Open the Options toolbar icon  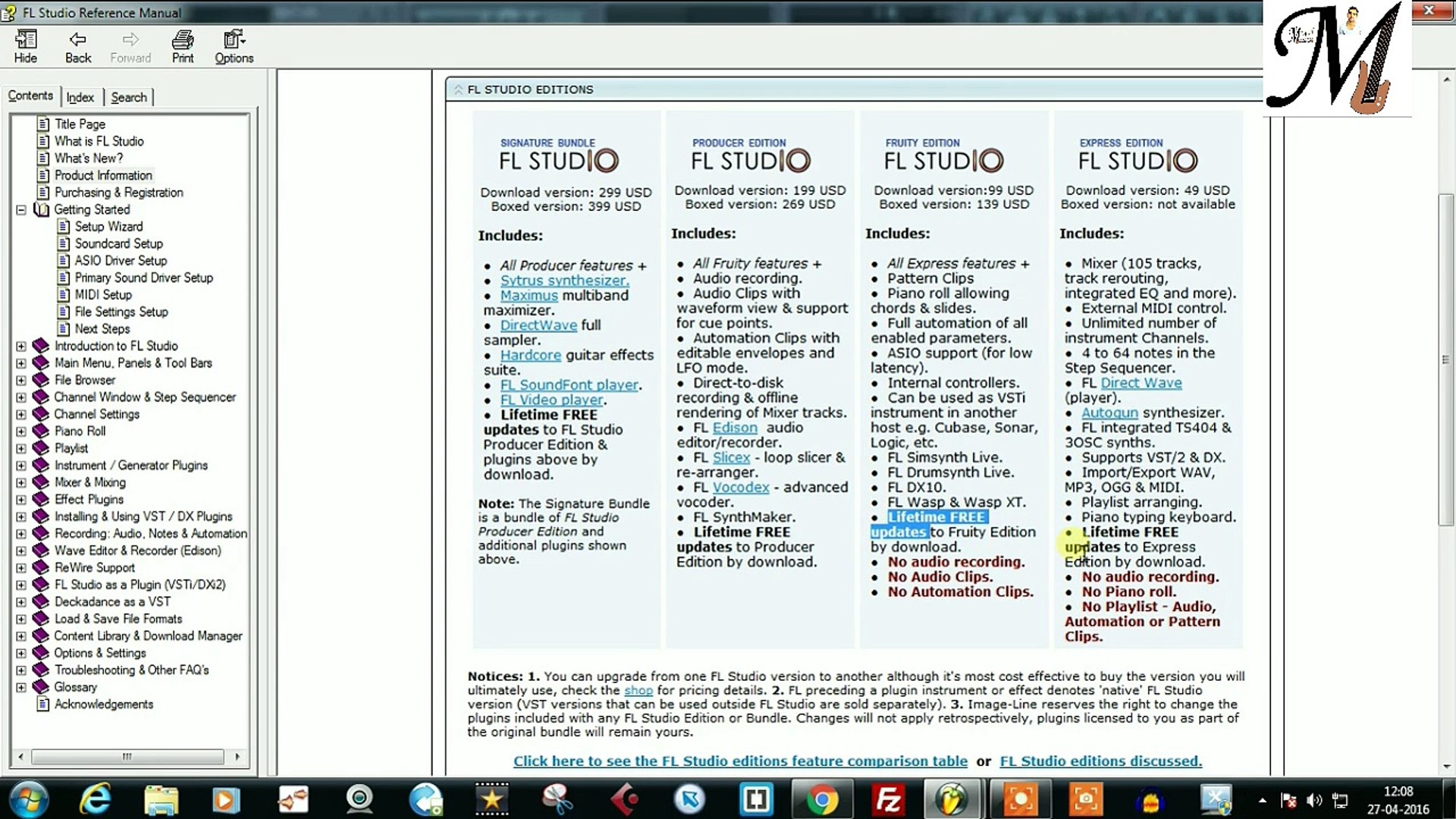(234, 46)
